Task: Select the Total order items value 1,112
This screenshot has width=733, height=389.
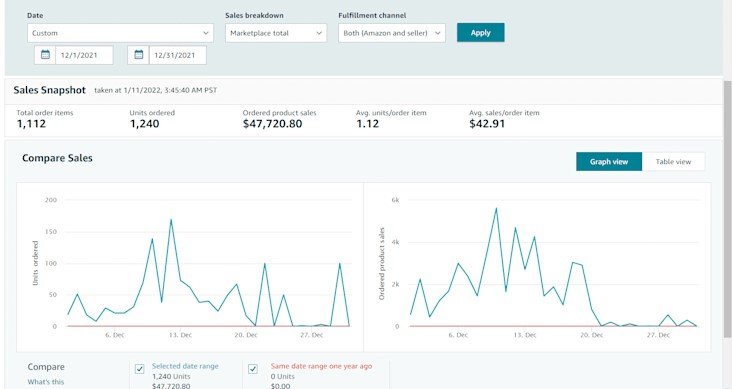Action: (x=31, y=124)
